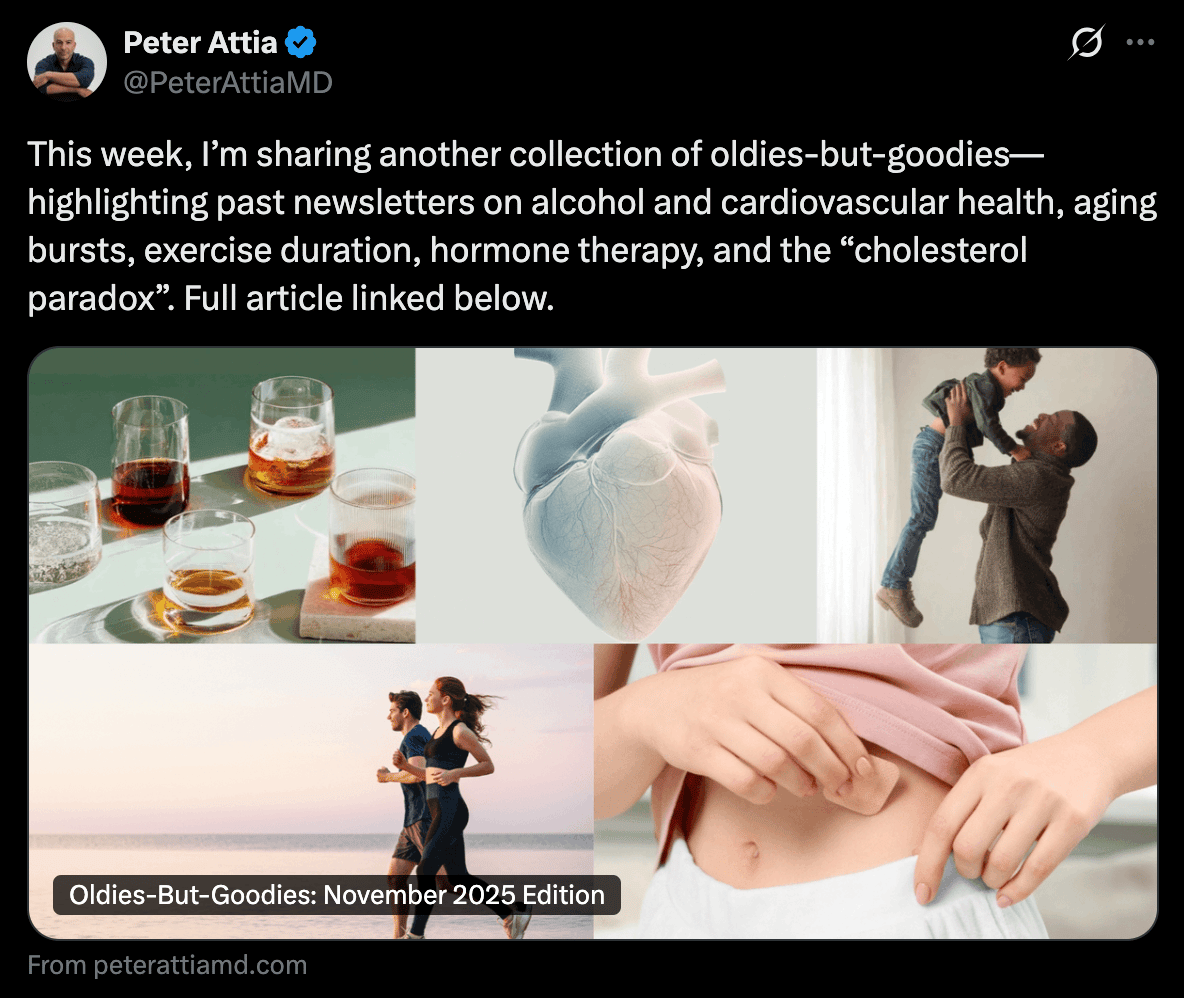Open the whiskey glasses photo in card
This screenshot has height=998, width=1184.
click(222, 495)
